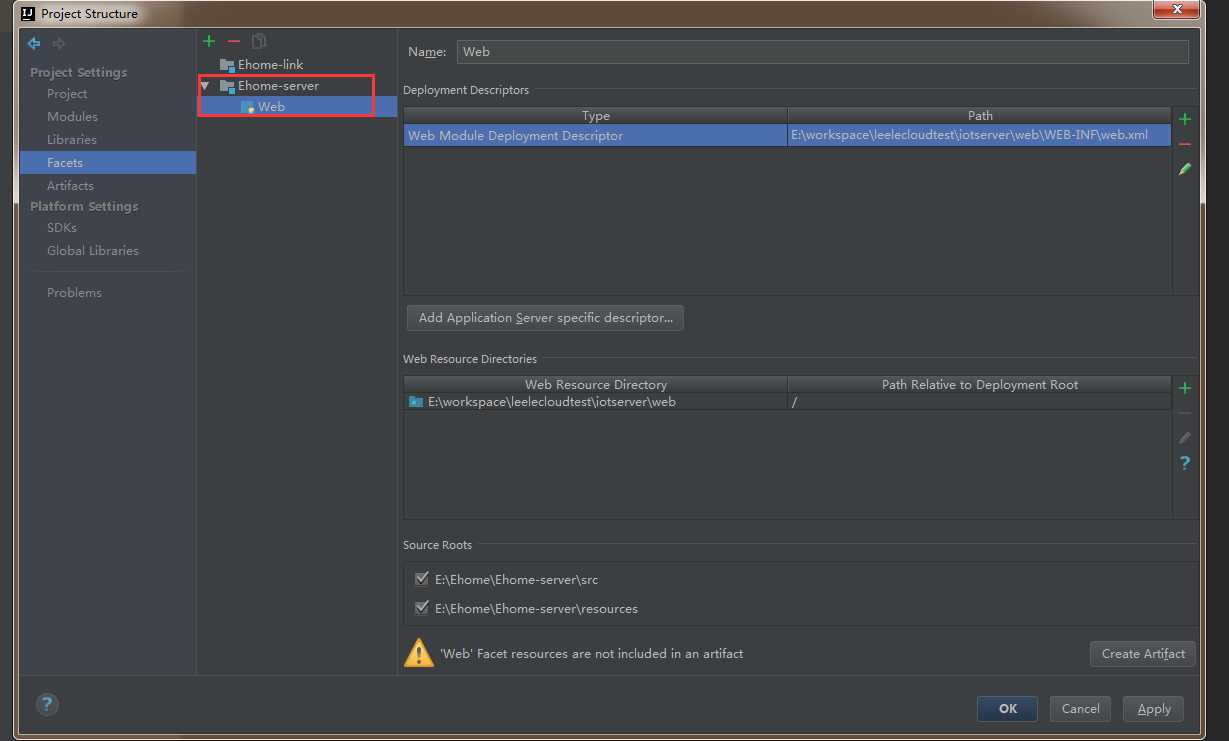Open the Global Libraries section
The width and height of the screenshot is (1229, 741).
[93, 251]
